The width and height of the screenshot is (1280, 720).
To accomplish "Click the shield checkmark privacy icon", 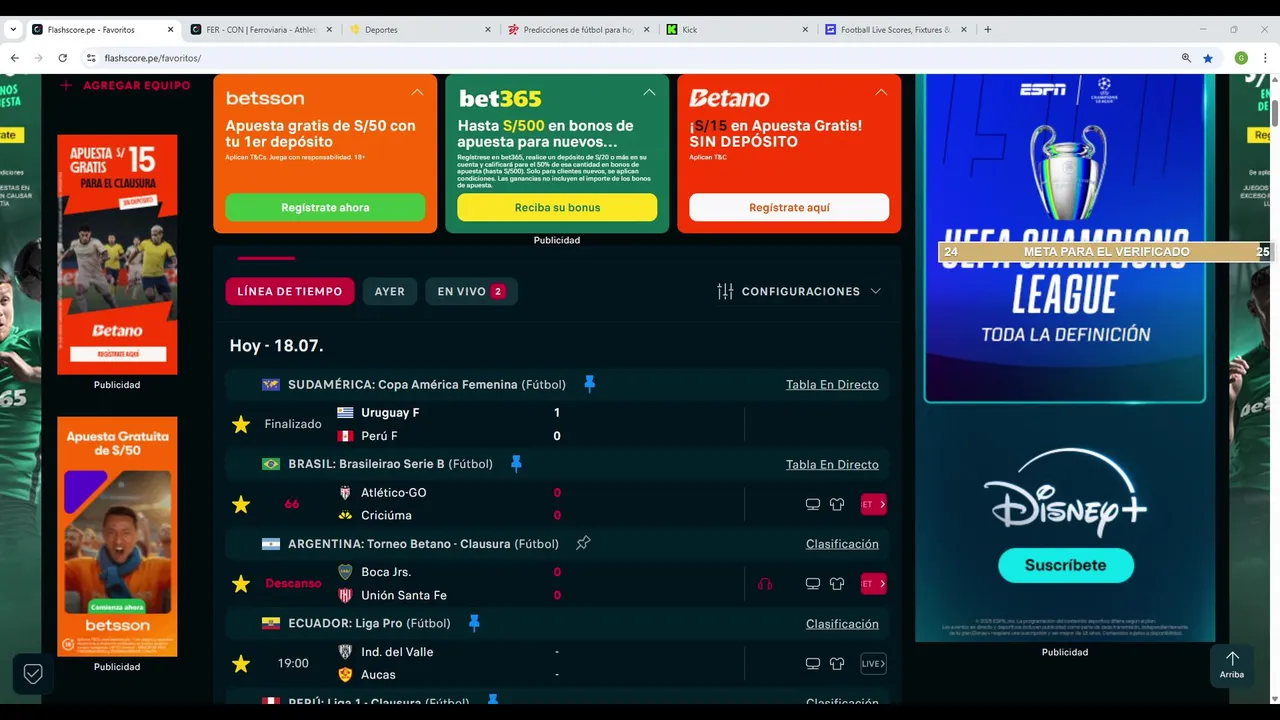I will coord(33,674).
